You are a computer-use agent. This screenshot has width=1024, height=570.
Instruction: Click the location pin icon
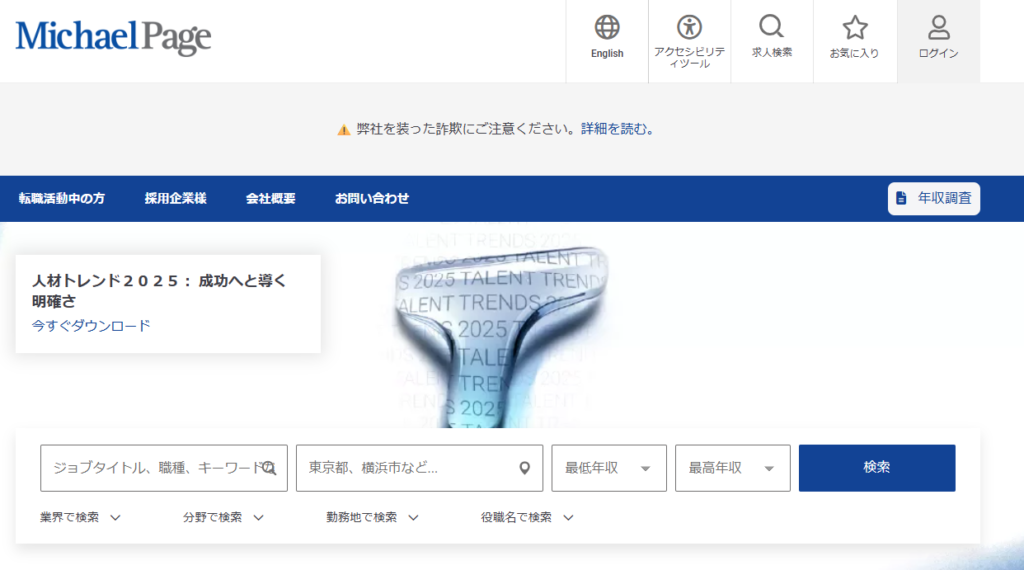pos(524,468)
